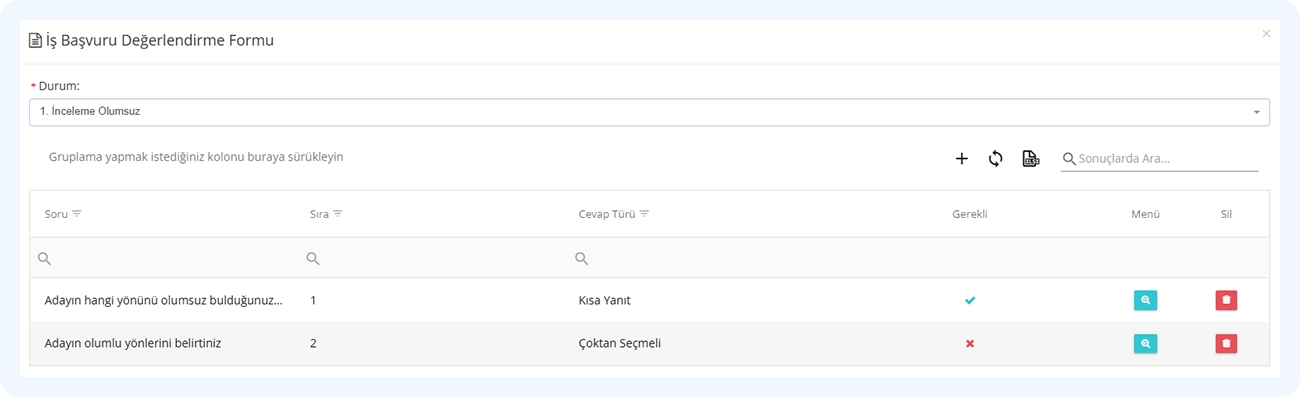Refresh the question list

tap(996, 158)
